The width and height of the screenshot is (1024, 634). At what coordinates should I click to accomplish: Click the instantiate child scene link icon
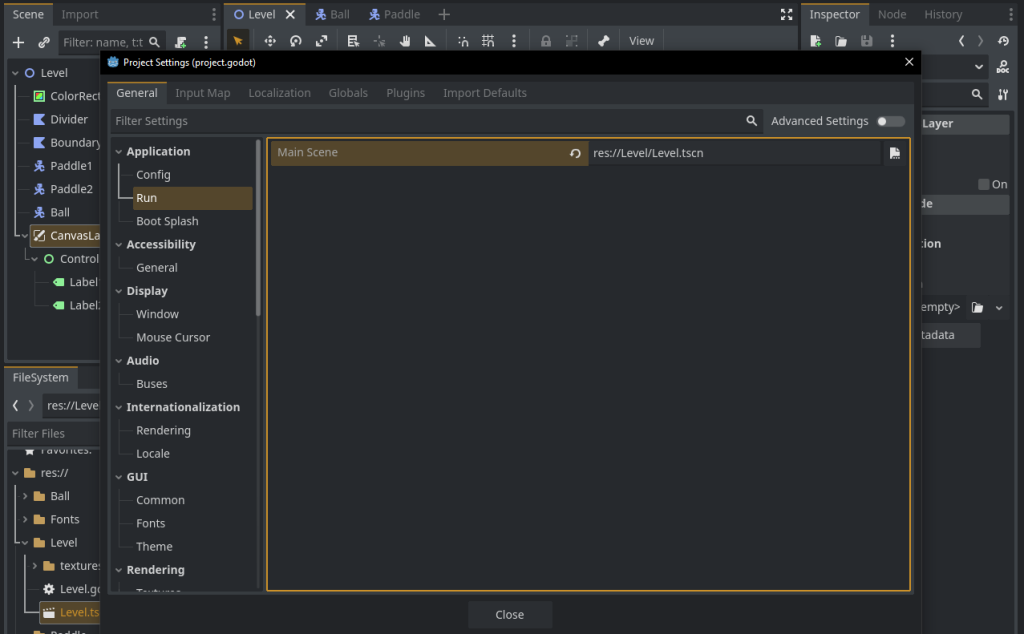click(44, 42)
